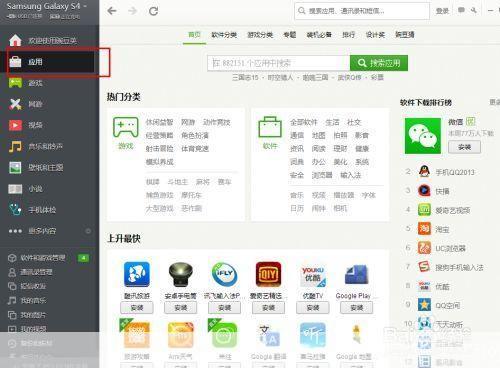Open the 腾讯旅游 app icon

click(x=137, y=275)
